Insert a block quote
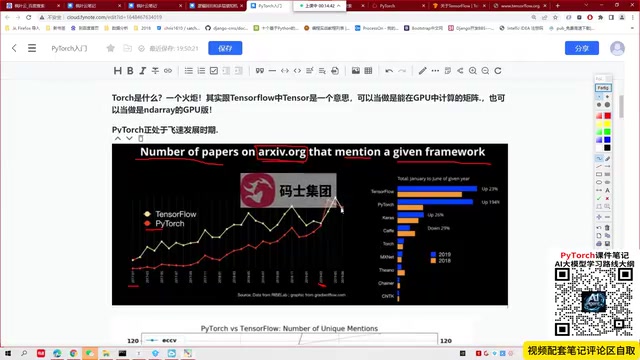The height and width of the screenshot is (360, 640). click(x=260, y=71)
